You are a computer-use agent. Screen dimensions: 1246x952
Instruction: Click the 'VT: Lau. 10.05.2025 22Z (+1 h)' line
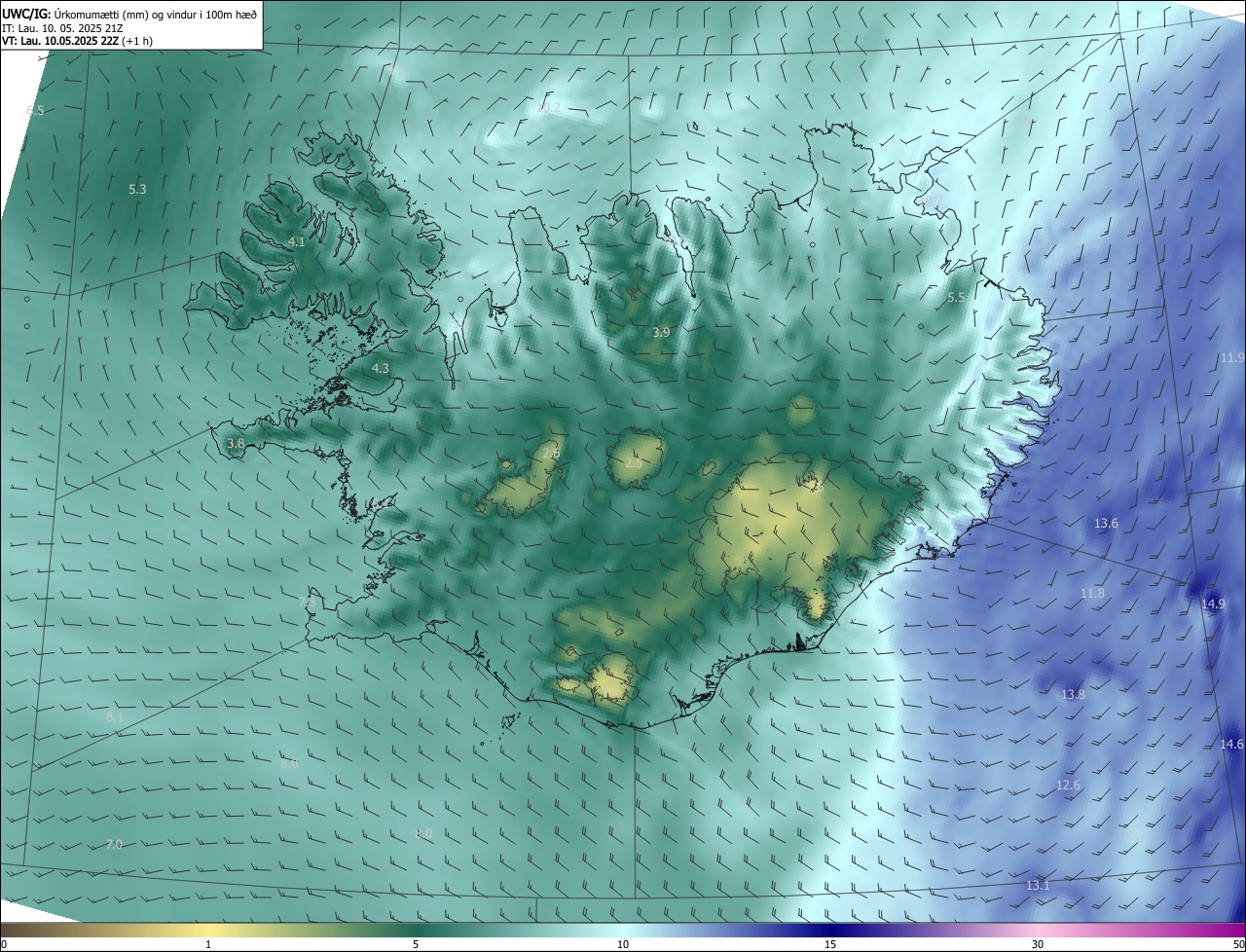click(77, 41)
